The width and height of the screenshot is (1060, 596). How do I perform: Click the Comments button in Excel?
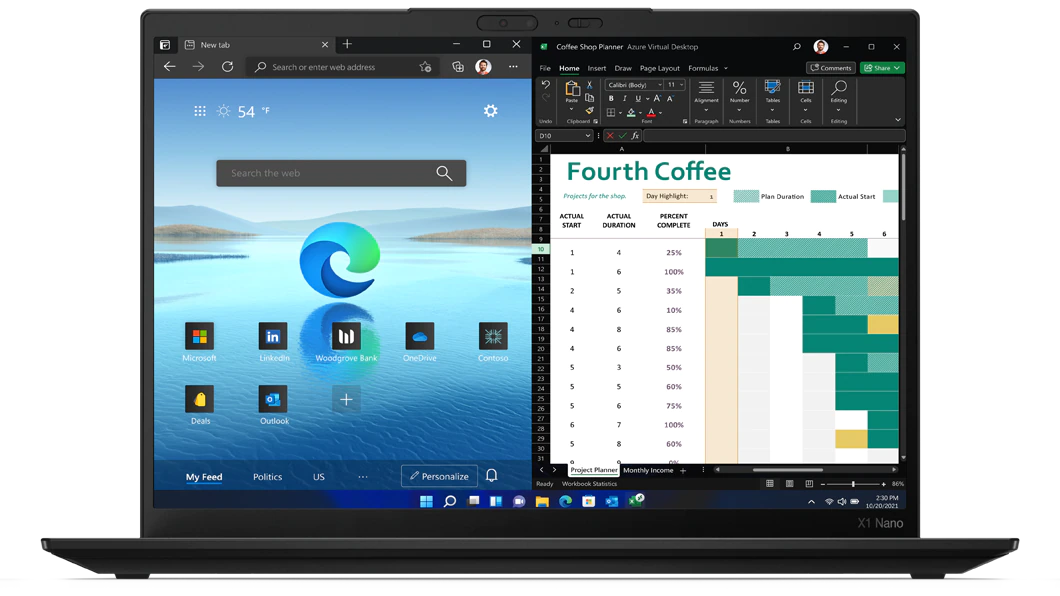[x=831, y=68]
